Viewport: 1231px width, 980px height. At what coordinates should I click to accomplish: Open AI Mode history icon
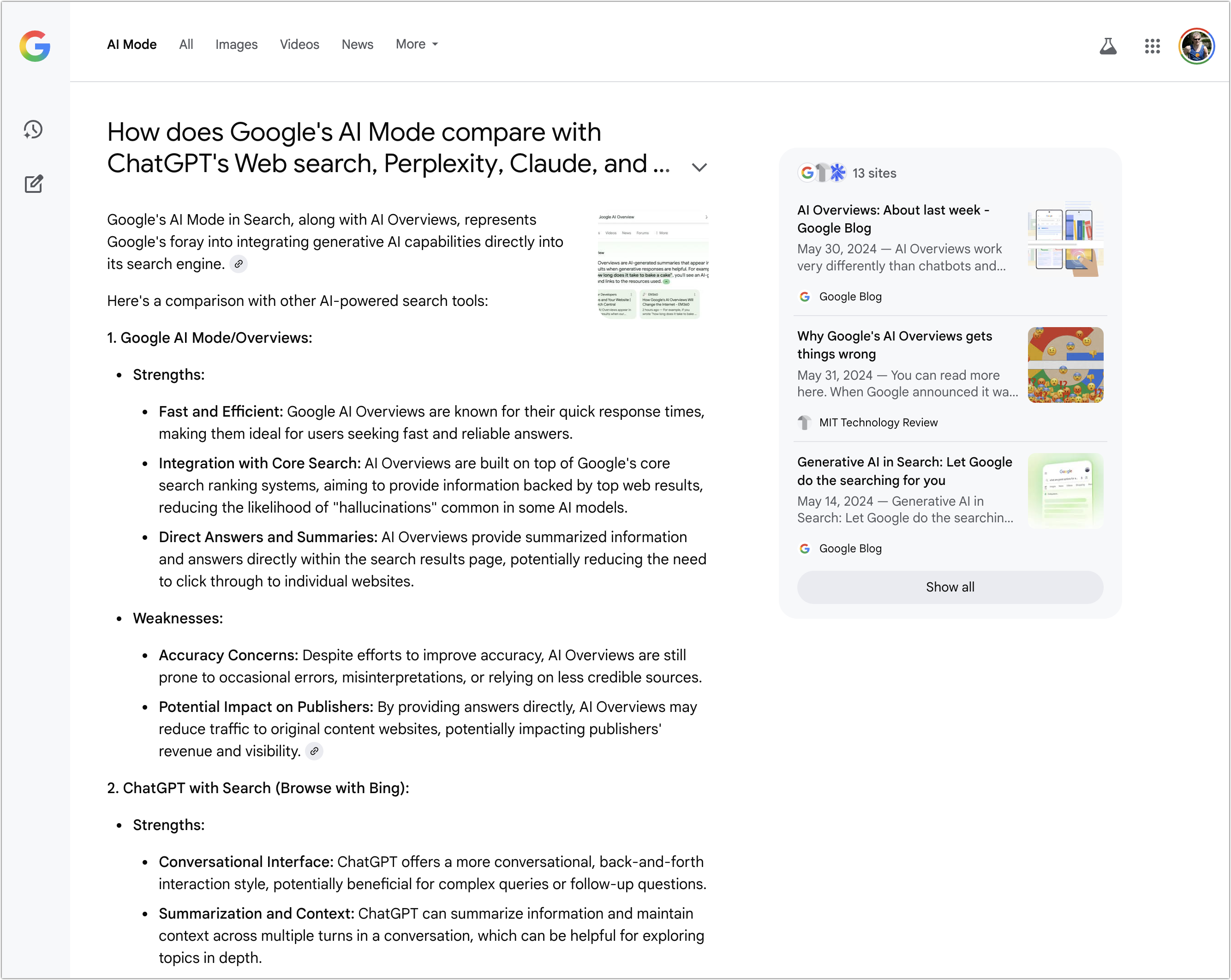(33, 130)
